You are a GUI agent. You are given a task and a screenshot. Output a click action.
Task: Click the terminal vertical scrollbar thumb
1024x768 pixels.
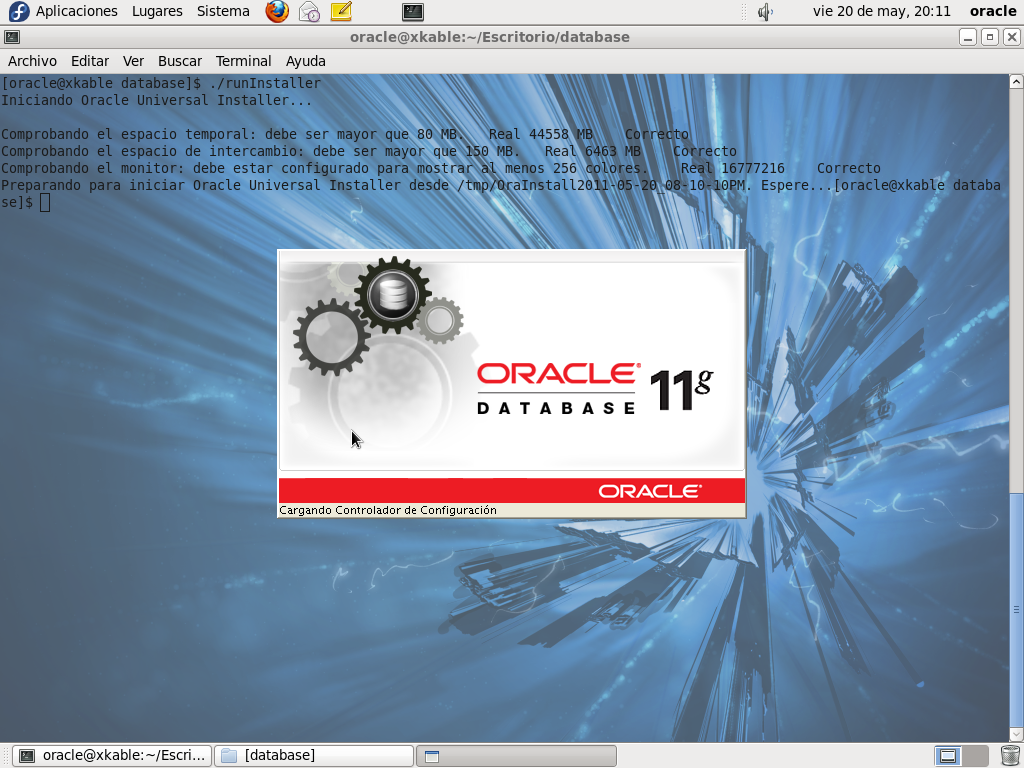pos(1016,610)
